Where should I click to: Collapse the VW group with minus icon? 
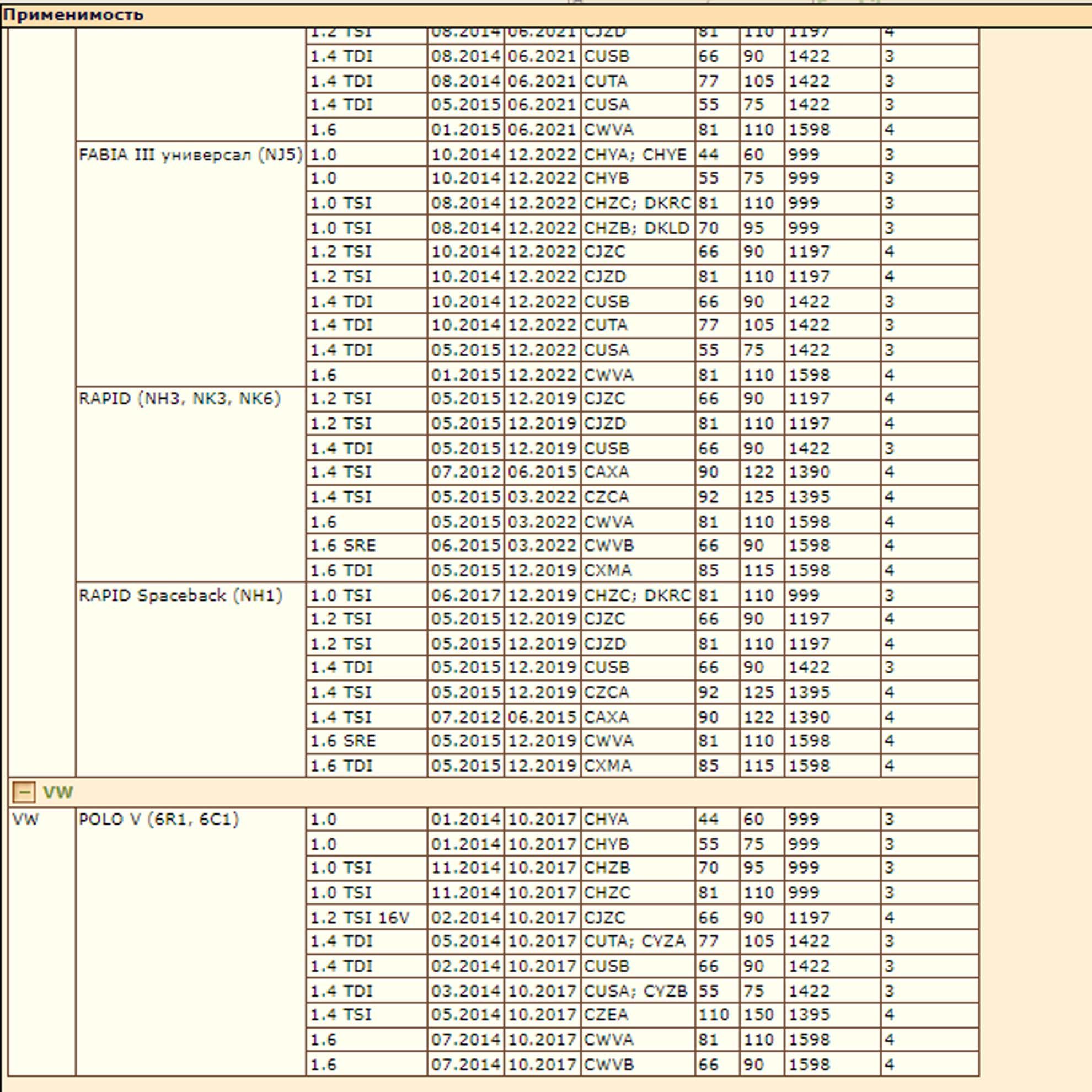(23, 793)
